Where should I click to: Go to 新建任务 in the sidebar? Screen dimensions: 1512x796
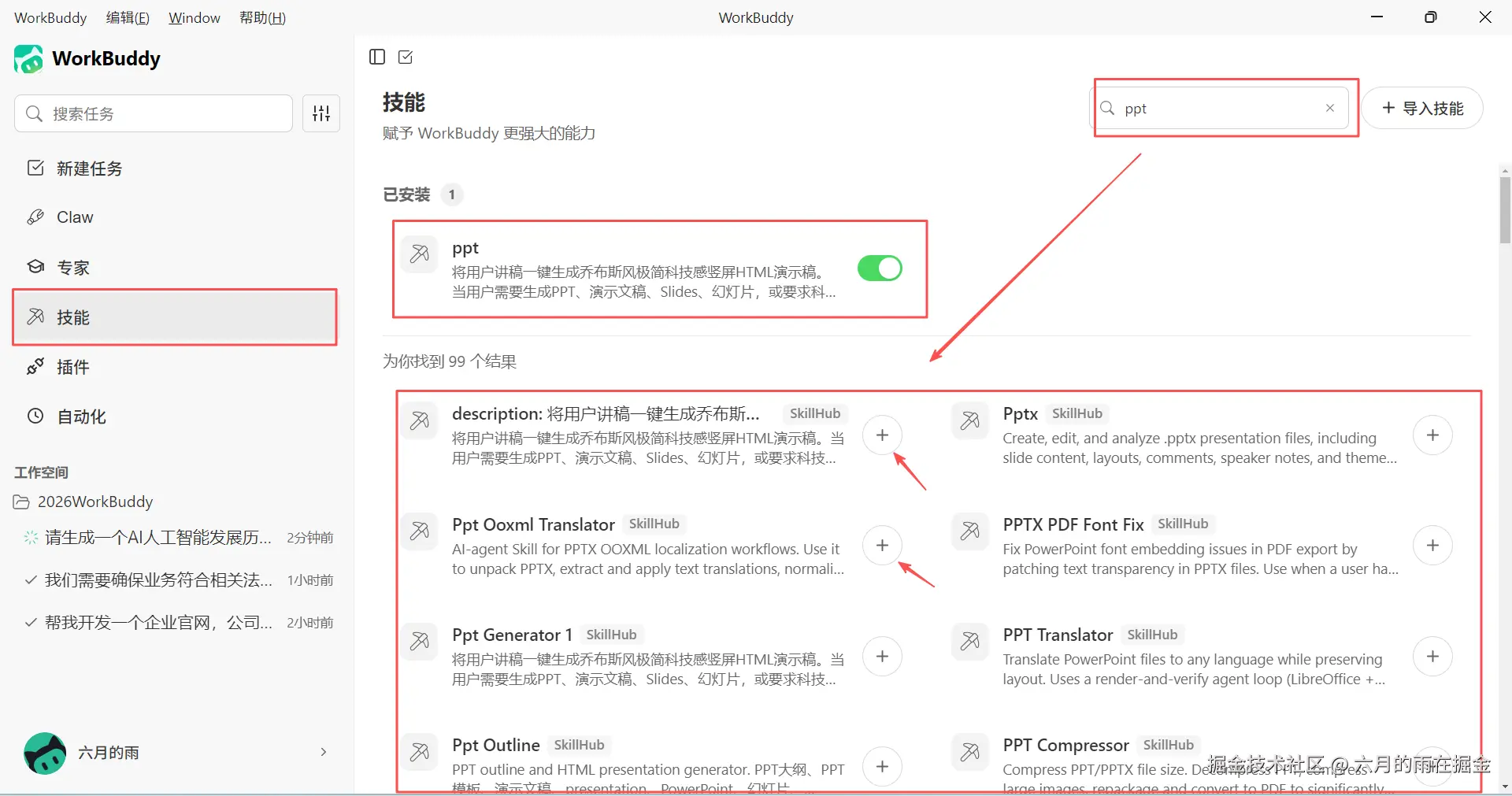pos(175,168)
